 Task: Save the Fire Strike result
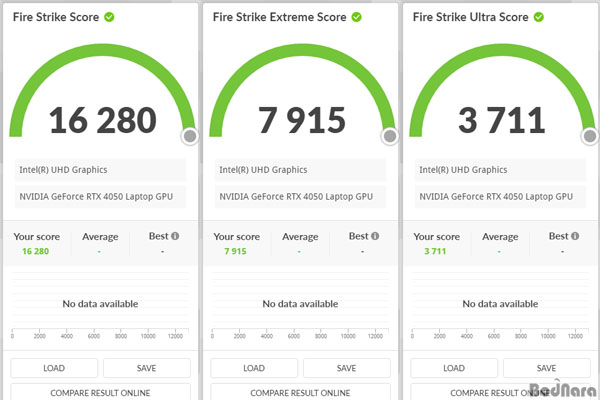[x=147, y=368]
